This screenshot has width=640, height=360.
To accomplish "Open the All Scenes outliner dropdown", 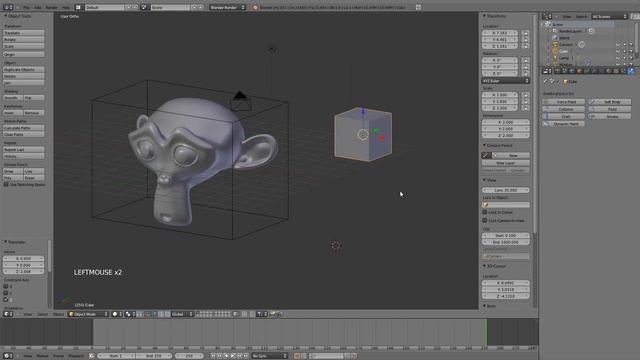I will pos(609,16).
